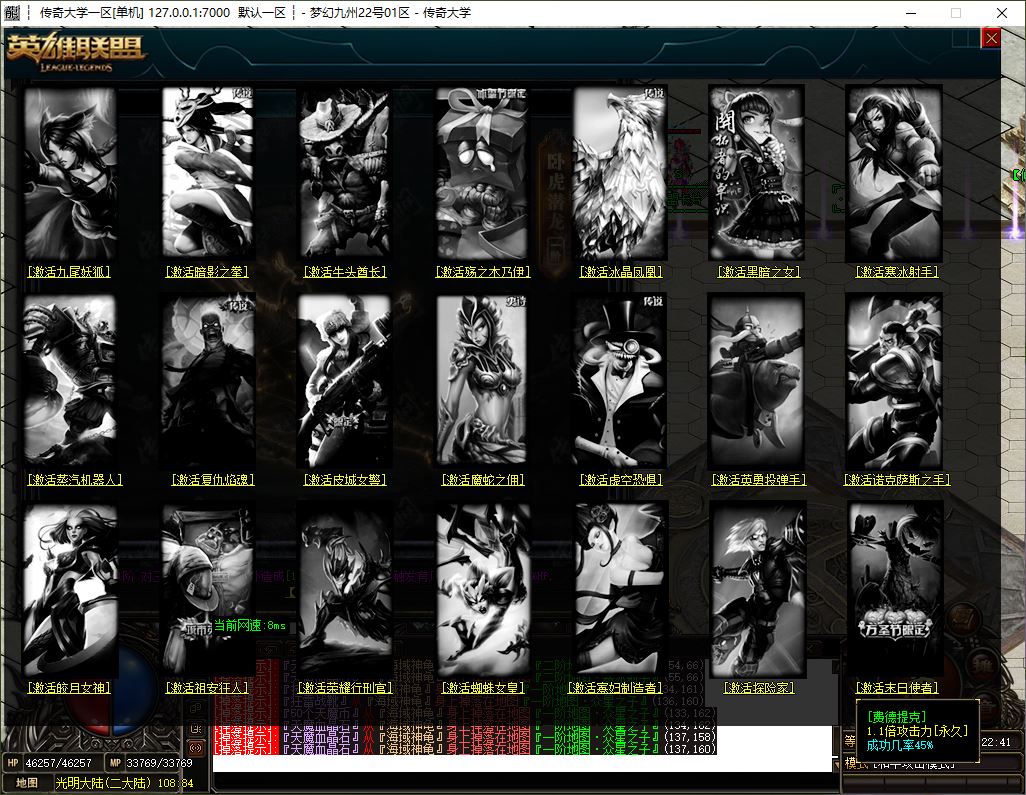Click the [激活蒸汽机器人] link

(75, 480)
